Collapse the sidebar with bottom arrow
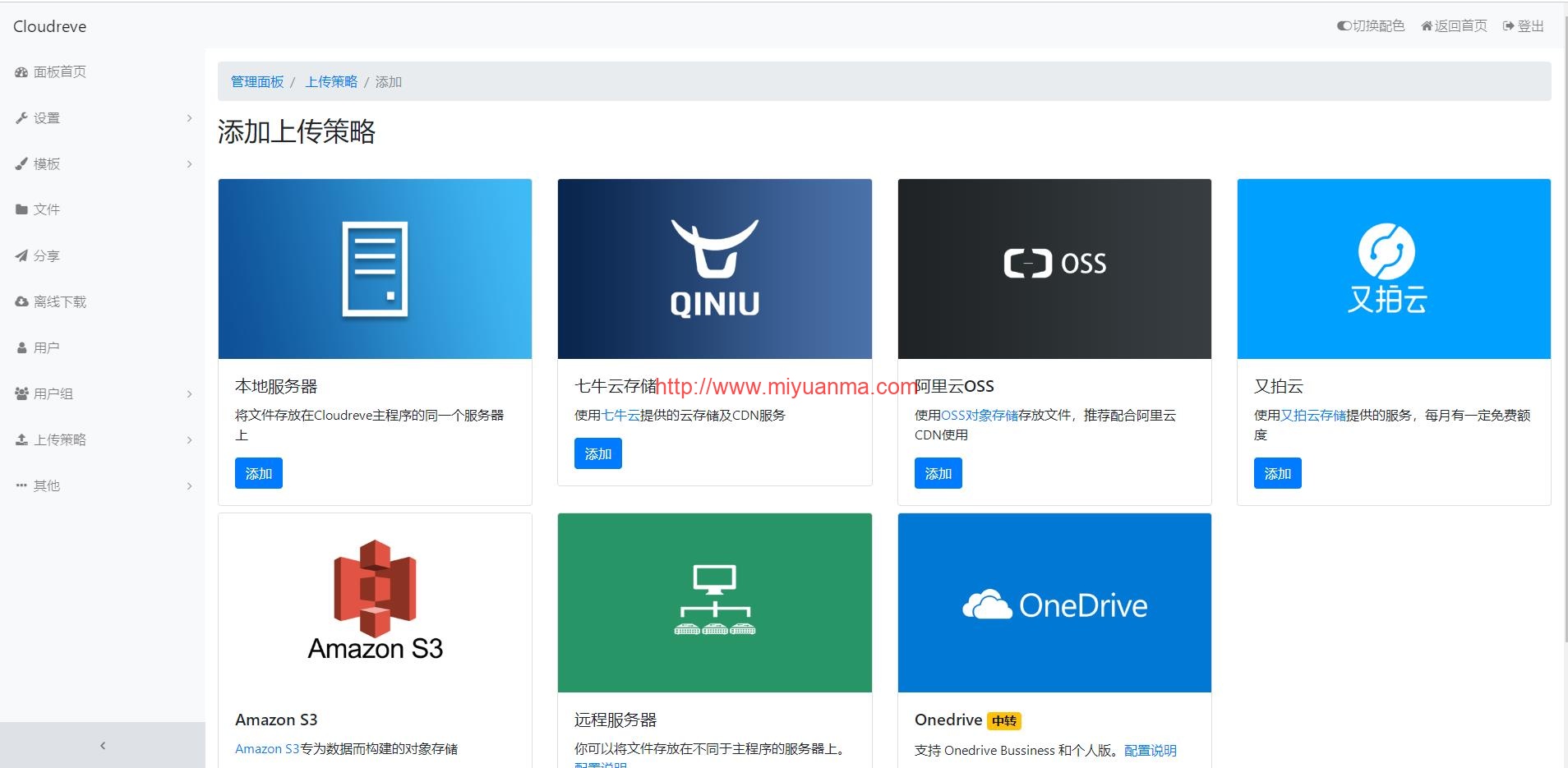1568x768 pixels. (103, 745)
